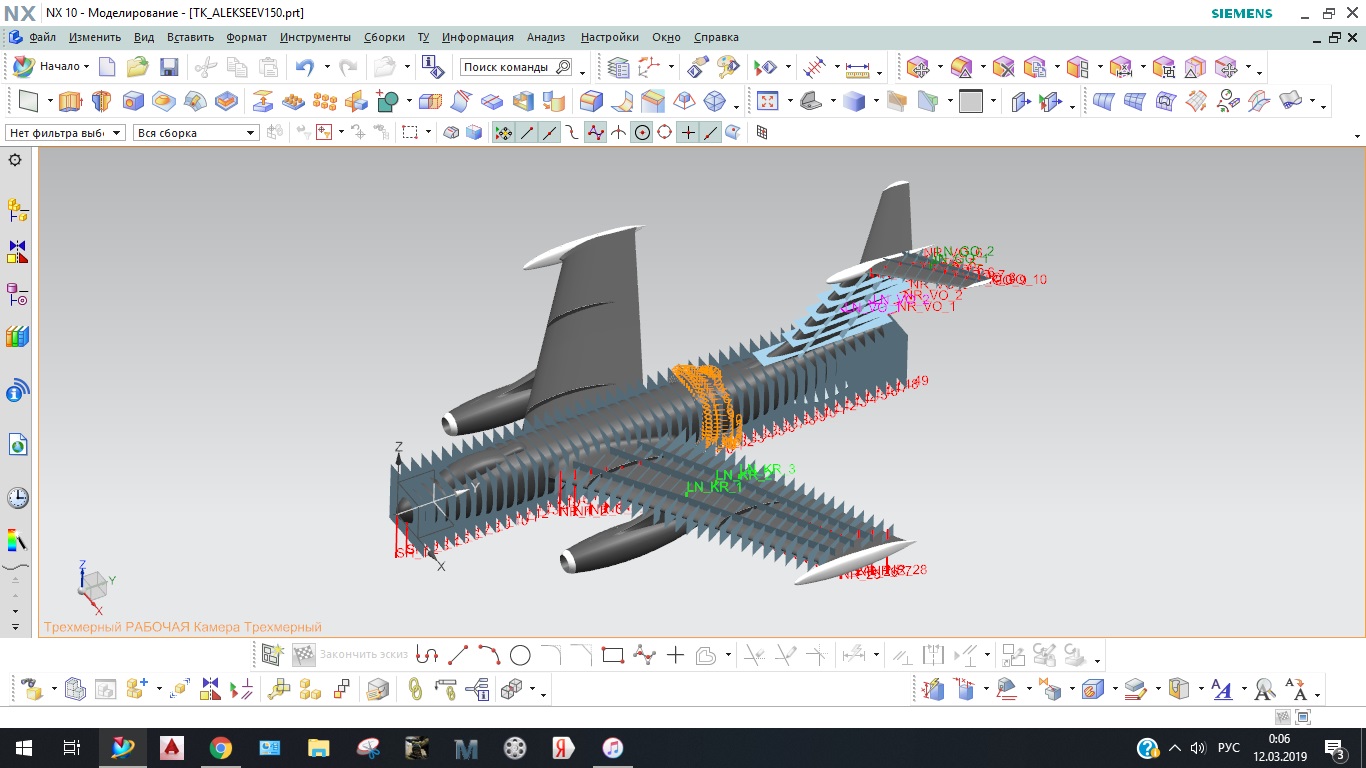Image resolution: width=1366 pixels, height=768 pixels.
Task: Open the Assembly Navigator sidebar icon
Action: pyautogui.click(x=17, y=209)
